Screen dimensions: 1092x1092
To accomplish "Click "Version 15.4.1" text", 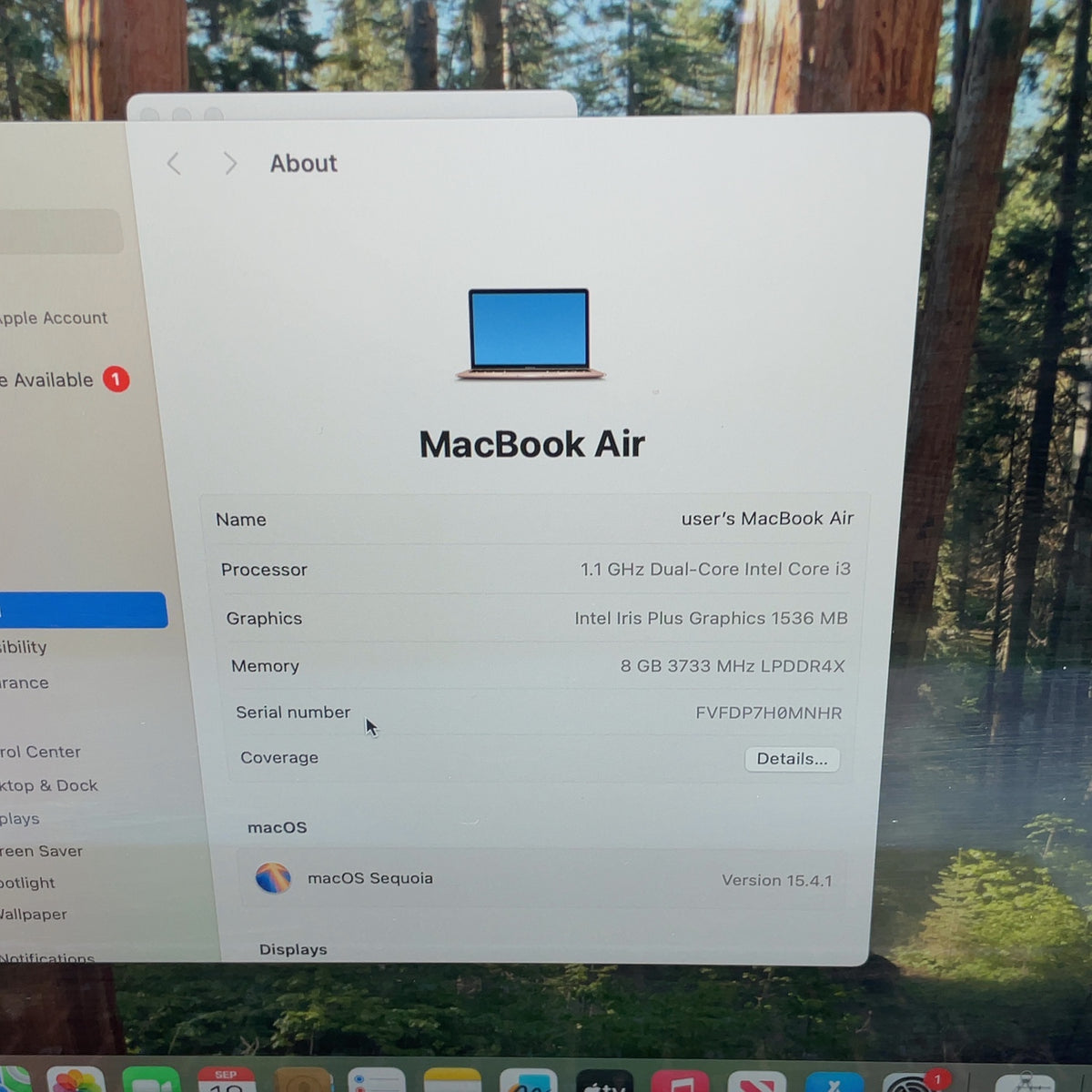I will tap(777, 880).
